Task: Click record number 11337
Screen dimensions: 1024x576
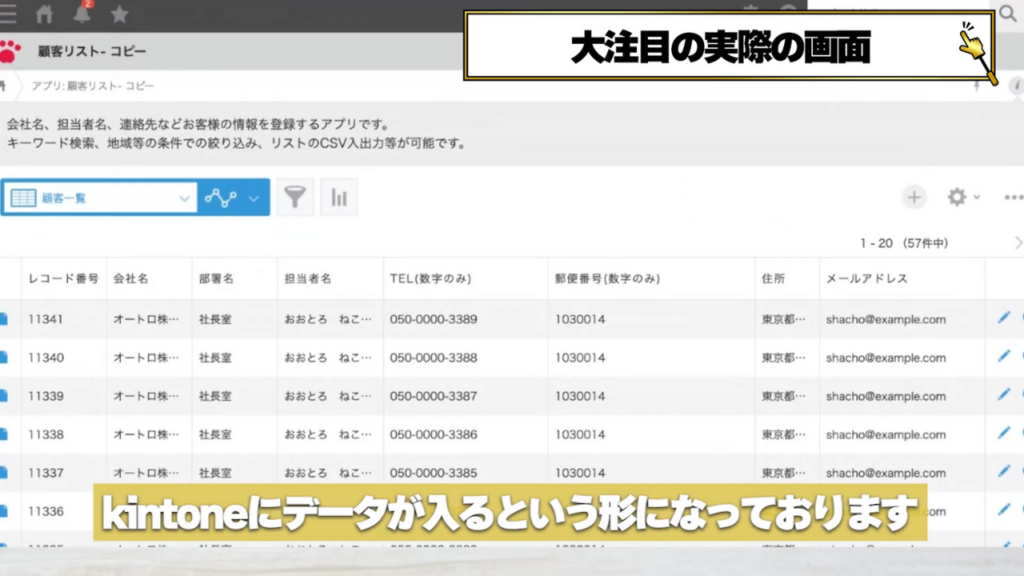Action: click(x=46, y=473)
